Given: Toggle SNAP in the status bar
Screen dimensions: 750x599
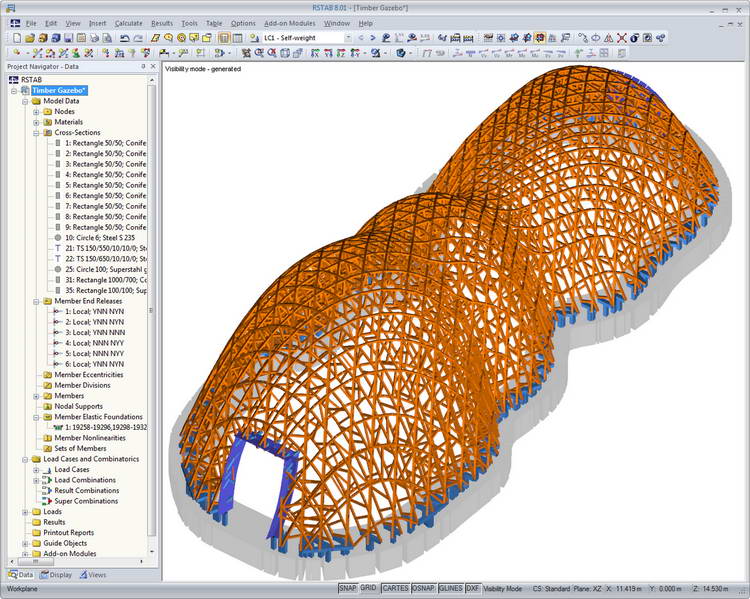Looking at the screenshot, I should point(348,588).
